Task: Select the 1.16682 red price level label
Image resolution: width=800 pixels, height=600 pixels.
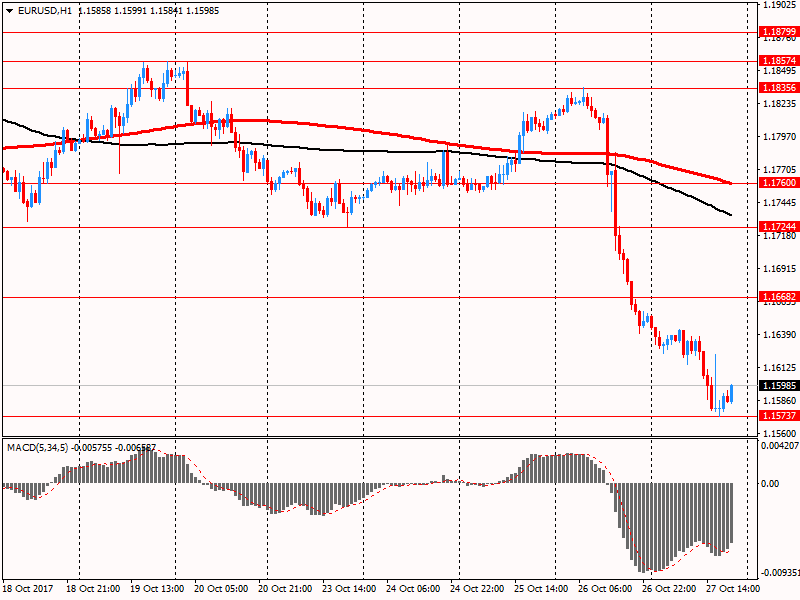Action: pos(779,296)
